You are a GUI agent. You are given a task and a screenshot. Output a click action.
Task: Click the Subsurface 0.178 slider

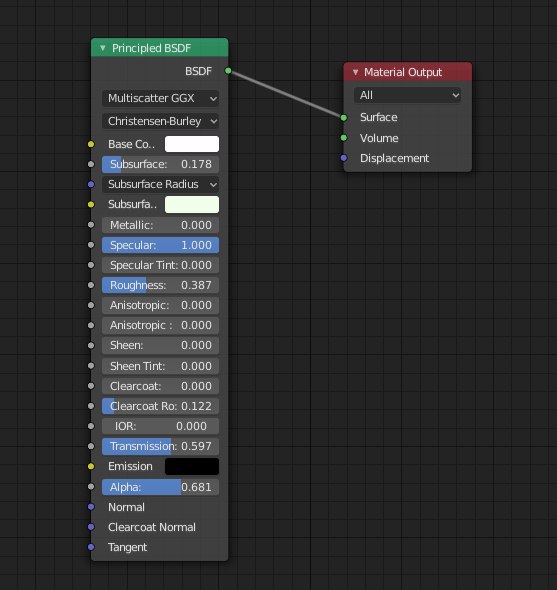[160, 164]
